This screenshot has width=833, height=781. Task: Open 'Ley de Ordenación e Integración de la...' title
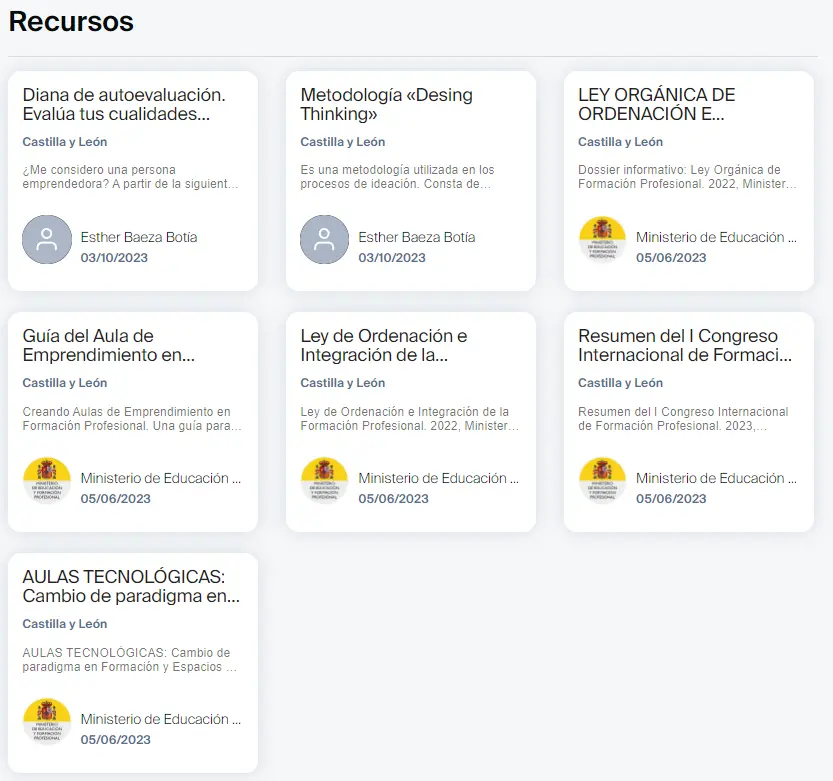(x=384, y=345)
